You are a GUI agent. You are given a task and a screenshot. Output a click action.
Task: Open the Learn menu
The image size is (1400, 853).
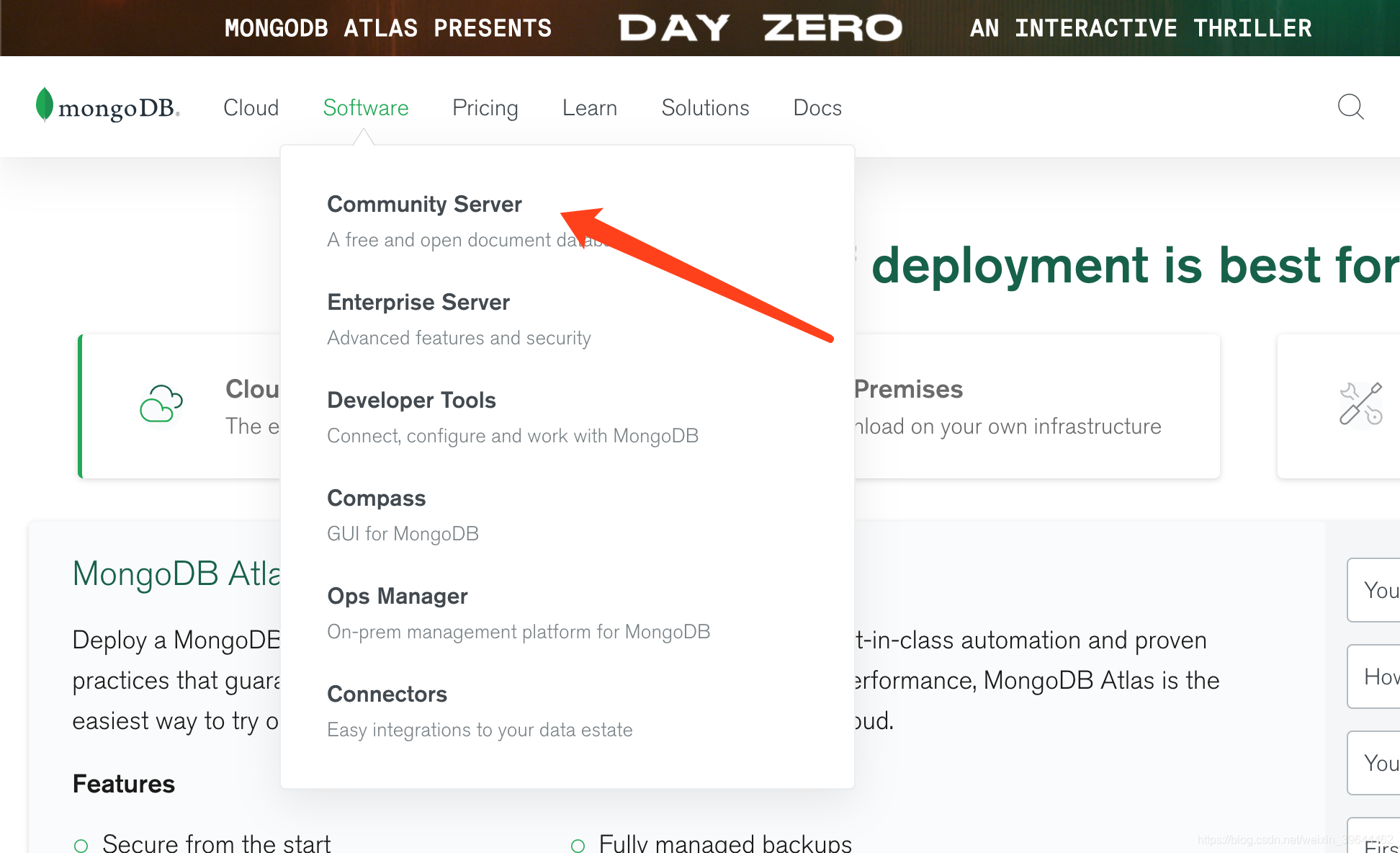[589, 108]
